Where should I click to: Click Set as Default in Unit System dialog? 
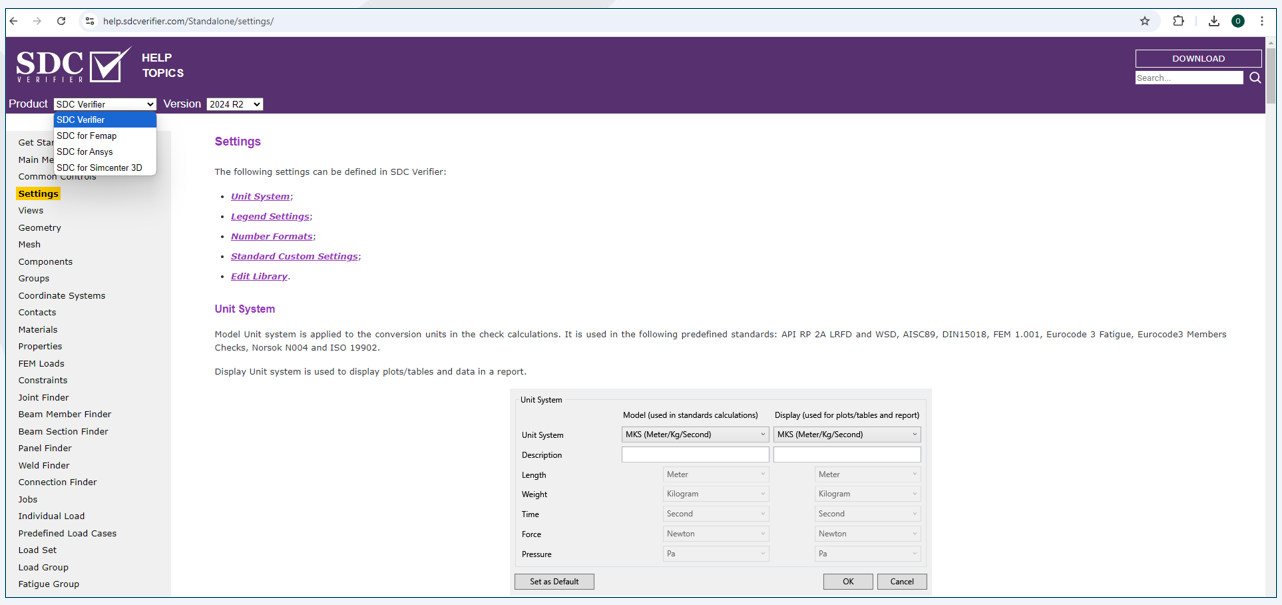tap(554, 582)
